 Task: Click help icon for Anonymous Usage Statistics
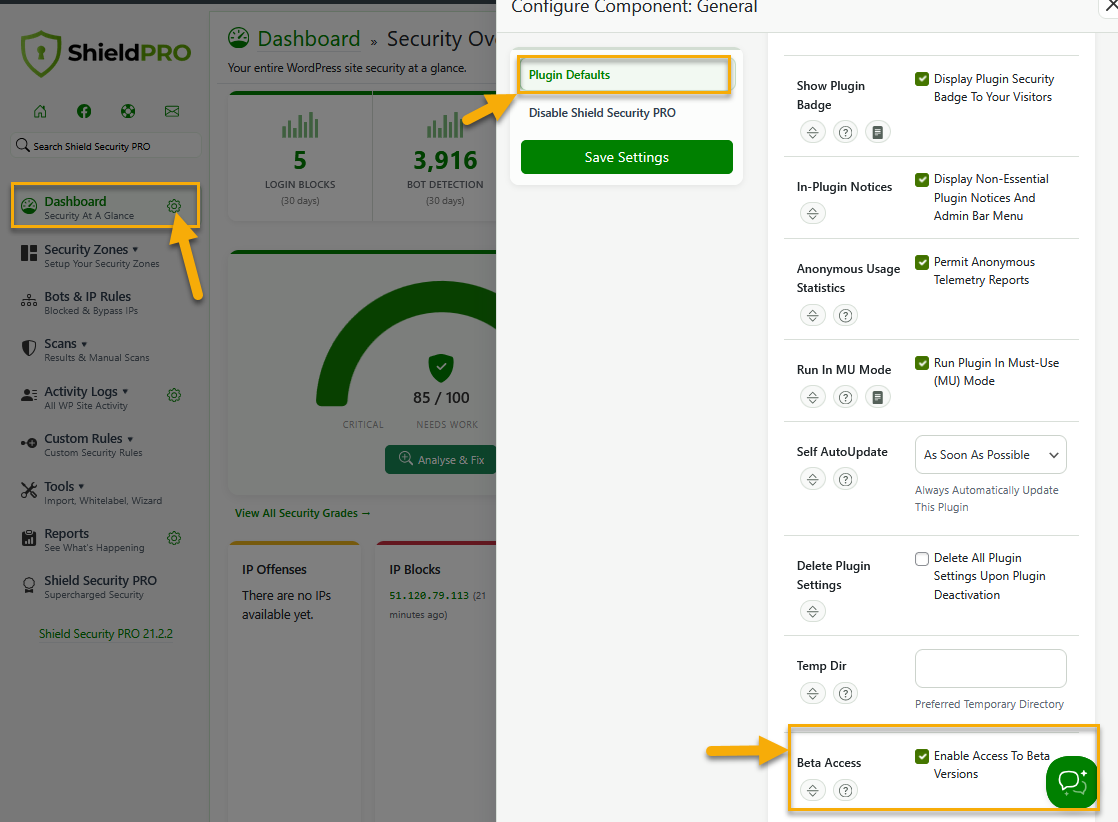pos(845,315)
